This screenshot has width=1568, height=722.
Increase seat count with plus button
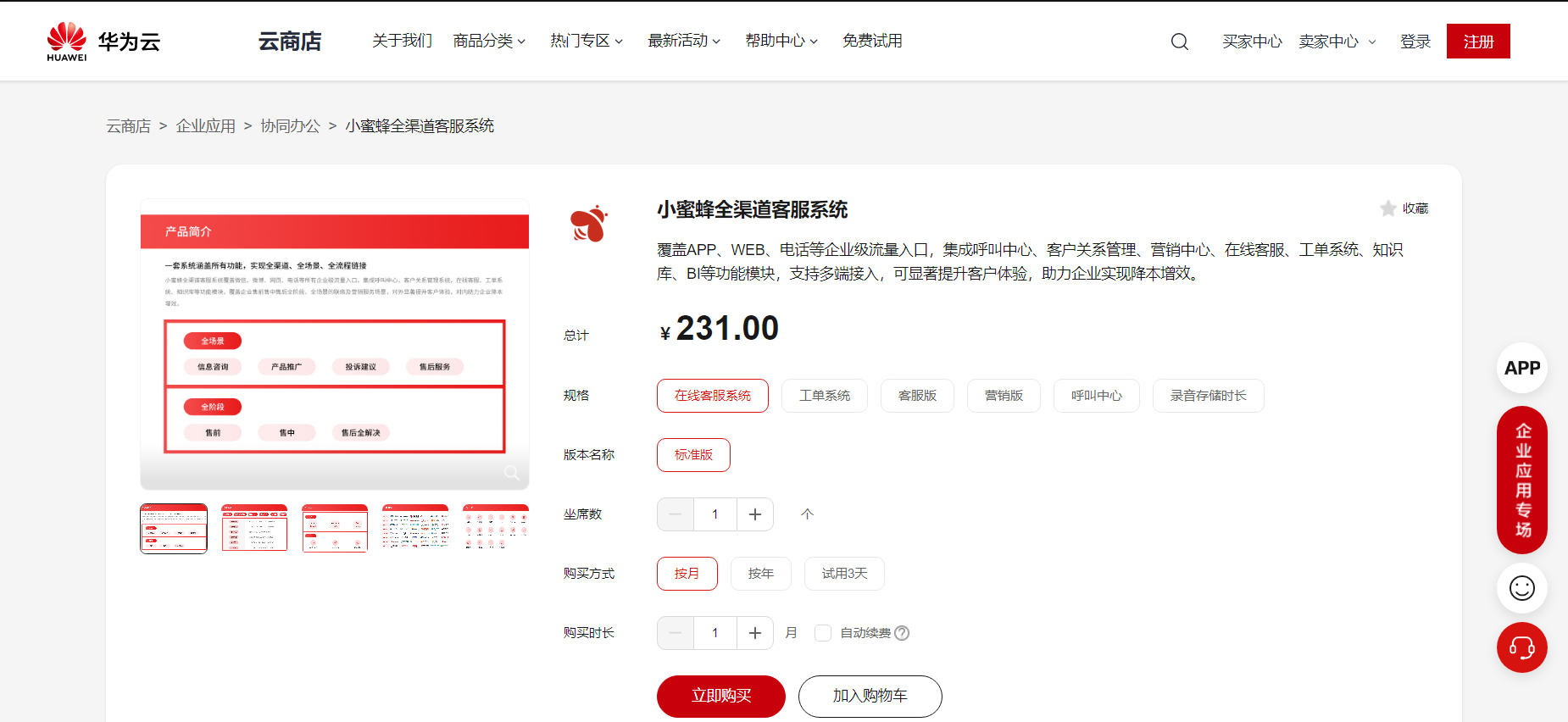coord(754,514)
